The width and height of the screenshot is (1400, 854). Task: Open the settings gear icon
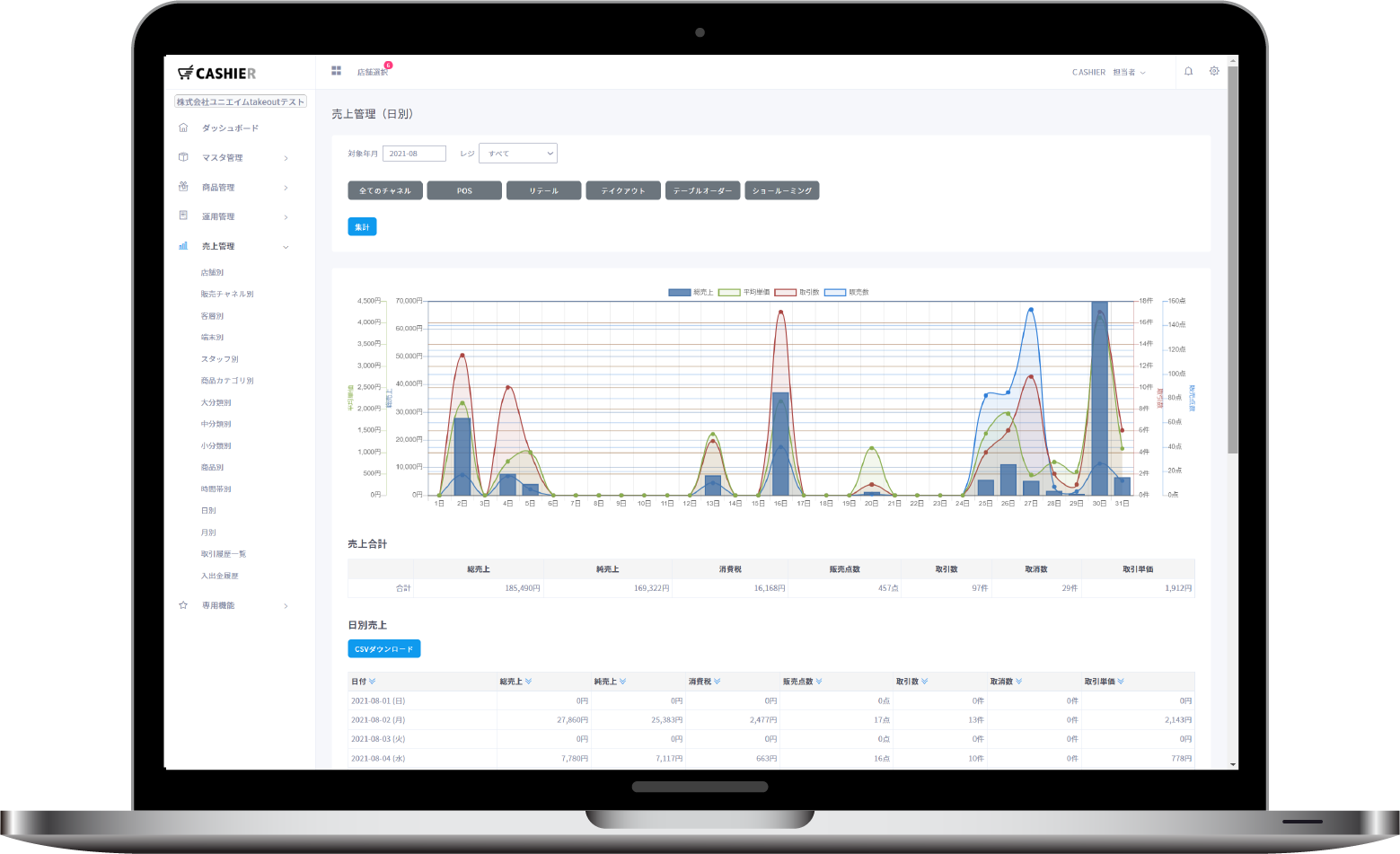tap(1214, 71)
